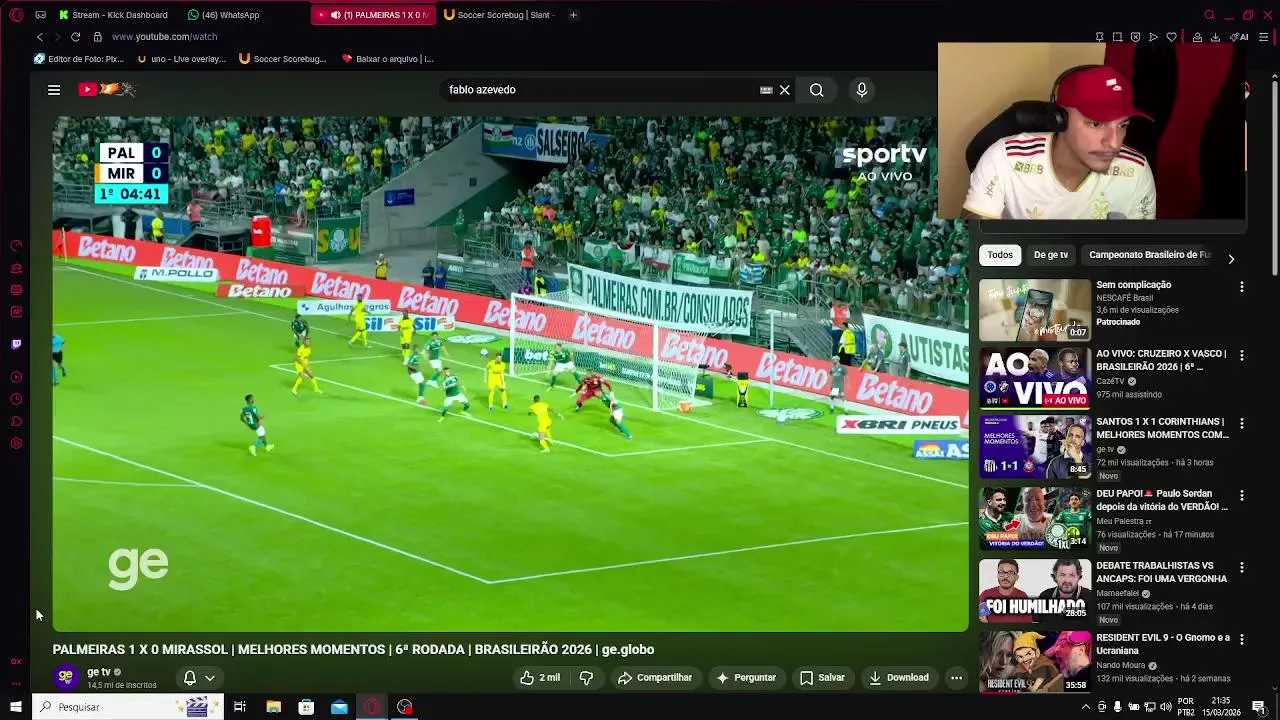
Task: Click the YouTube logo
Action: (x=106, y=89)
